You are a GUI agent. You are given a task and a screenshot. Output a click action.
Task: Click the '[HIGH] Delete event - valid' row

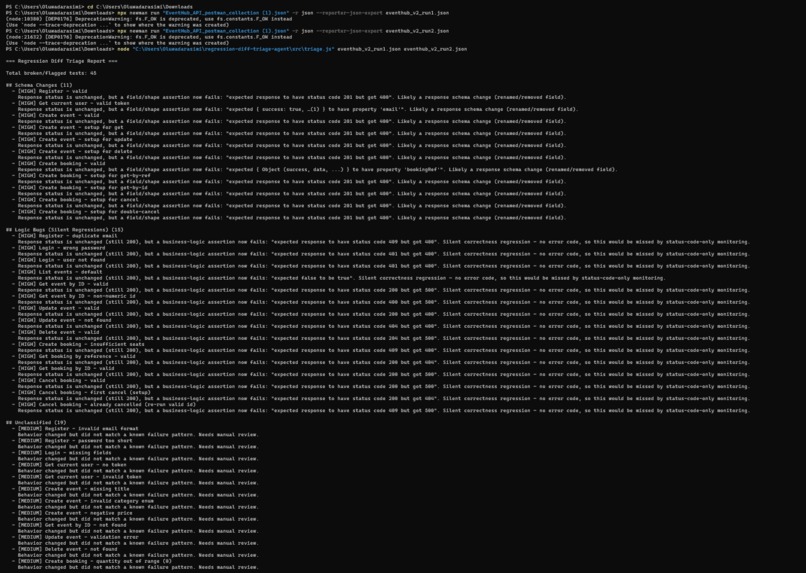click(56, 332)
